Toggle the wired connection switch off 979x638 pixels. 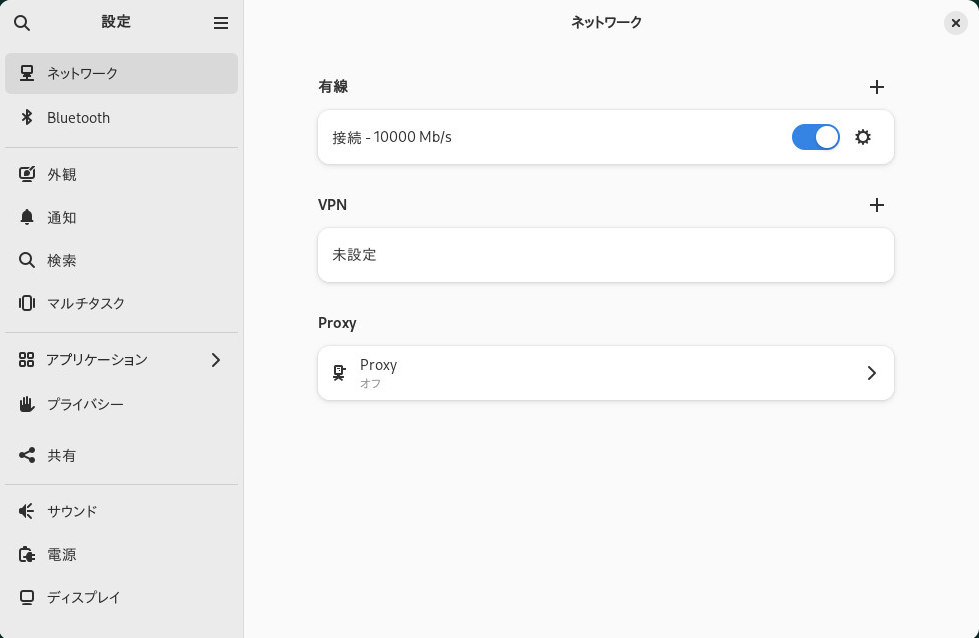tap(815, 137)
